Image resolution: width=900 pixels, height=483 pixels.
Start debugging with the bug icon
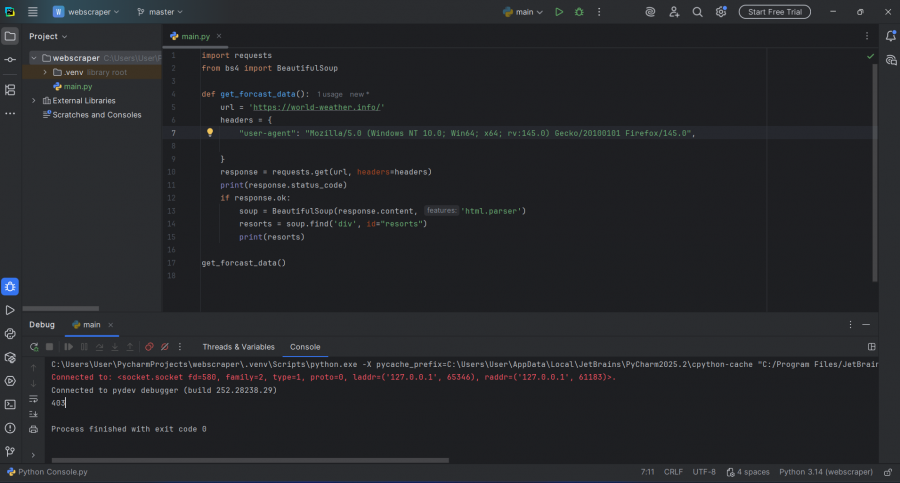point(577,12)
